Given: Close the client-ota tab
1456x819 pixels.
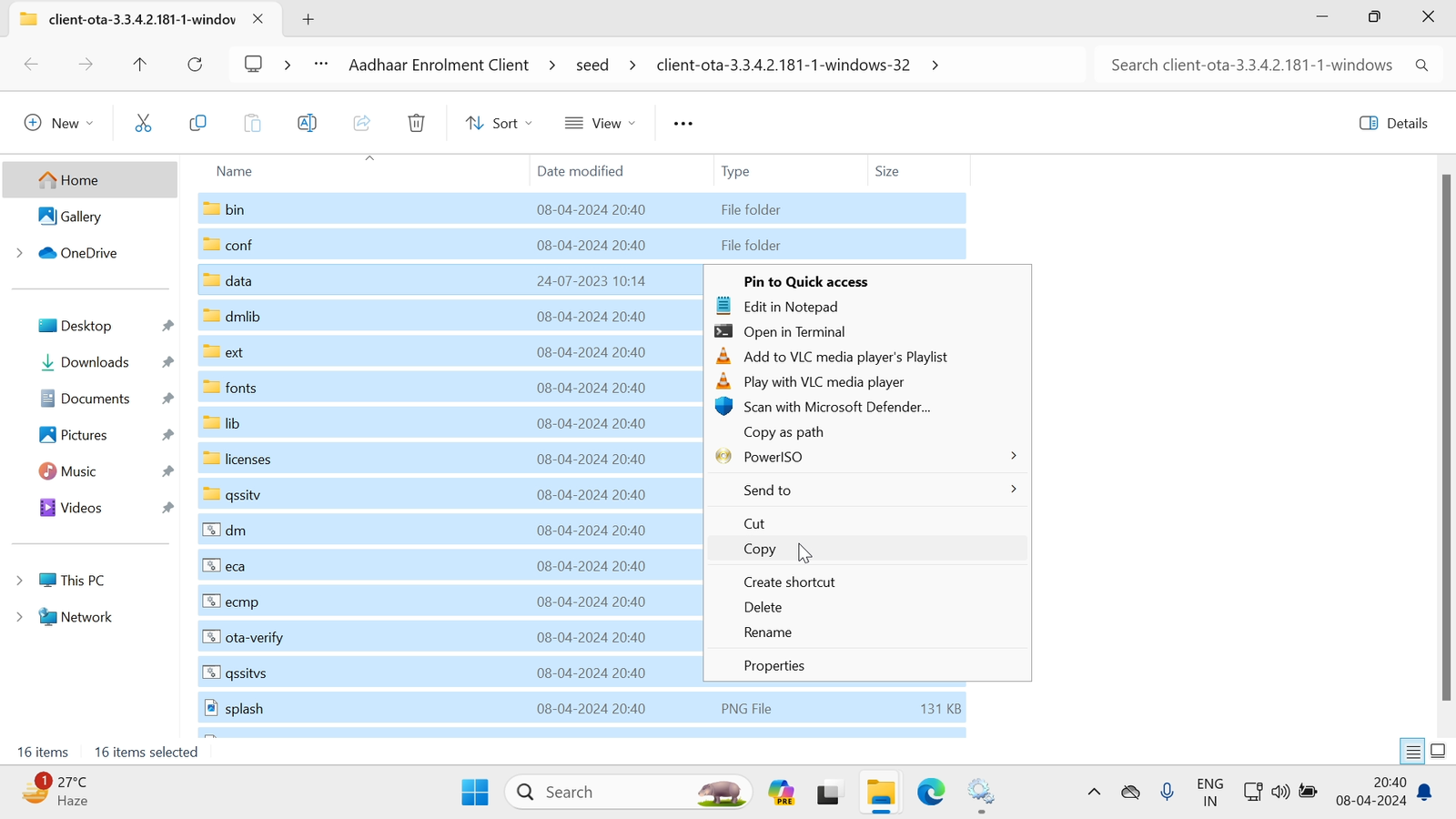Looking at the screenshot, I should (258, 19).
